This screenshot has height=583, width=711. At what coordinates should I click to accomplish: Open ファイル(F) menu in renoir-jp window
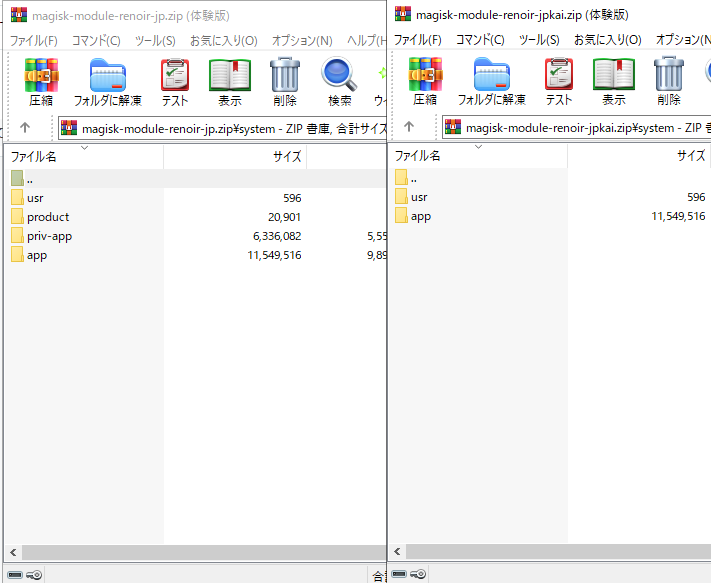pyautogui.click(x=34, y=41)
